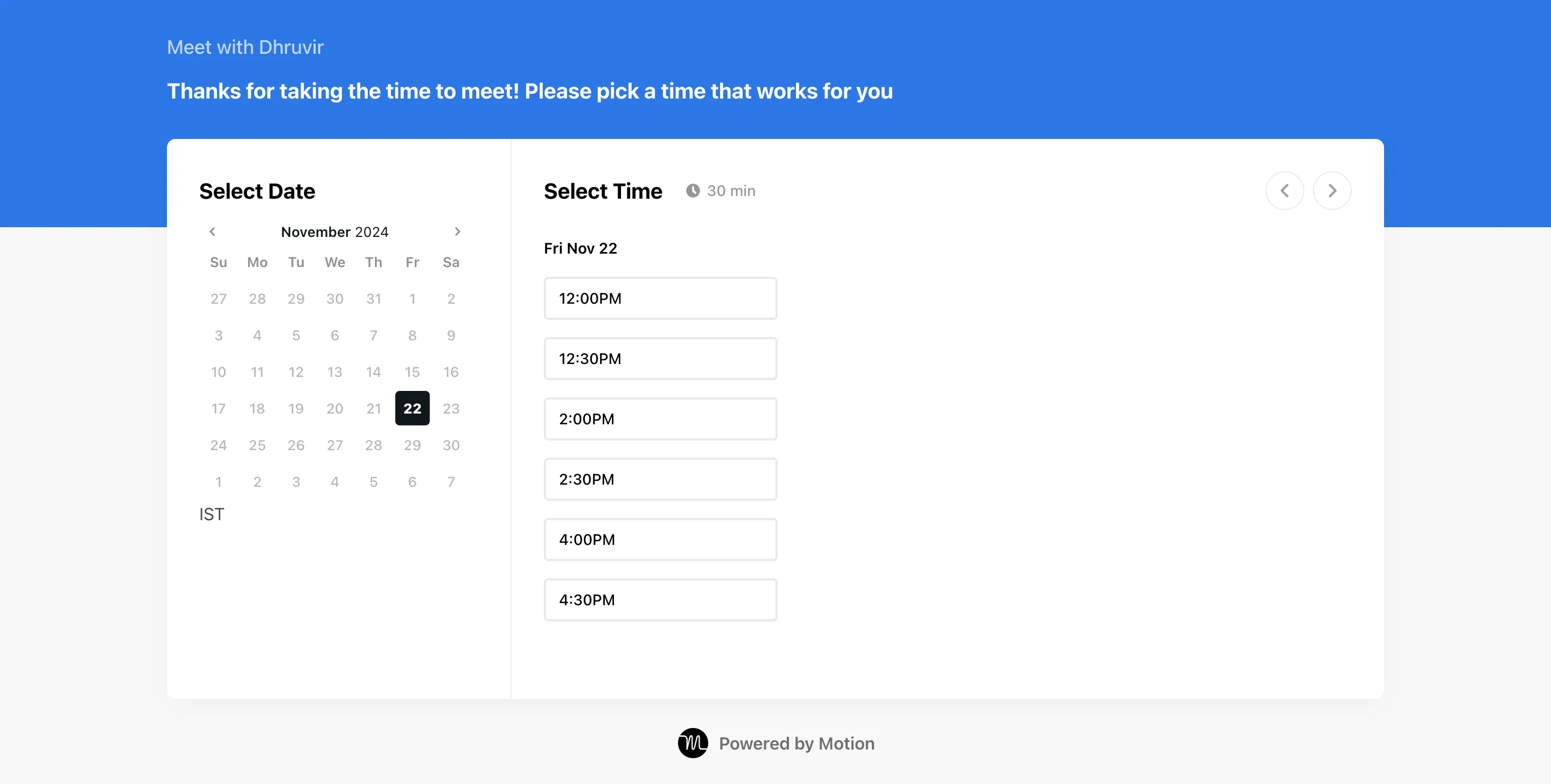Pick November 25 on the calendar
1551x784 pixels.
[x=257, y=445]
